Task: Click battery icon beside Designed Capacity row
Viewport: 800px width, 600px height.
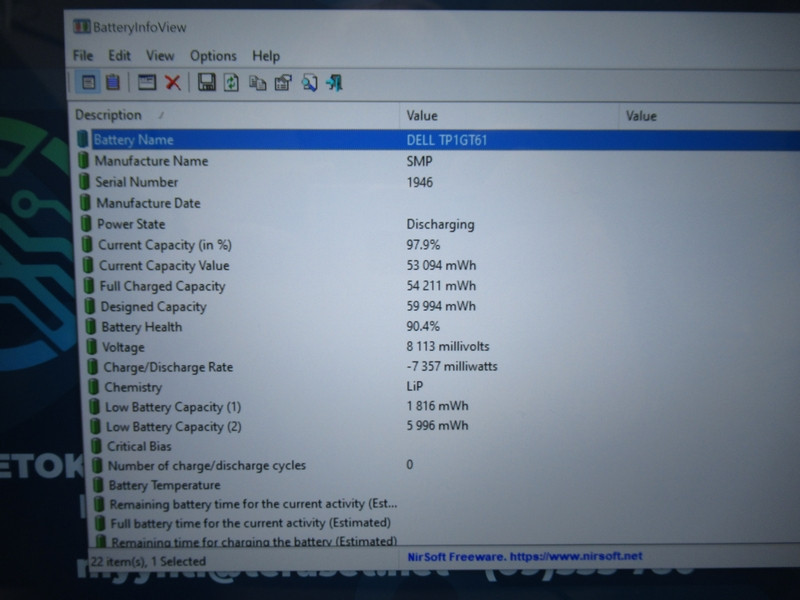Action: (90, 306)
